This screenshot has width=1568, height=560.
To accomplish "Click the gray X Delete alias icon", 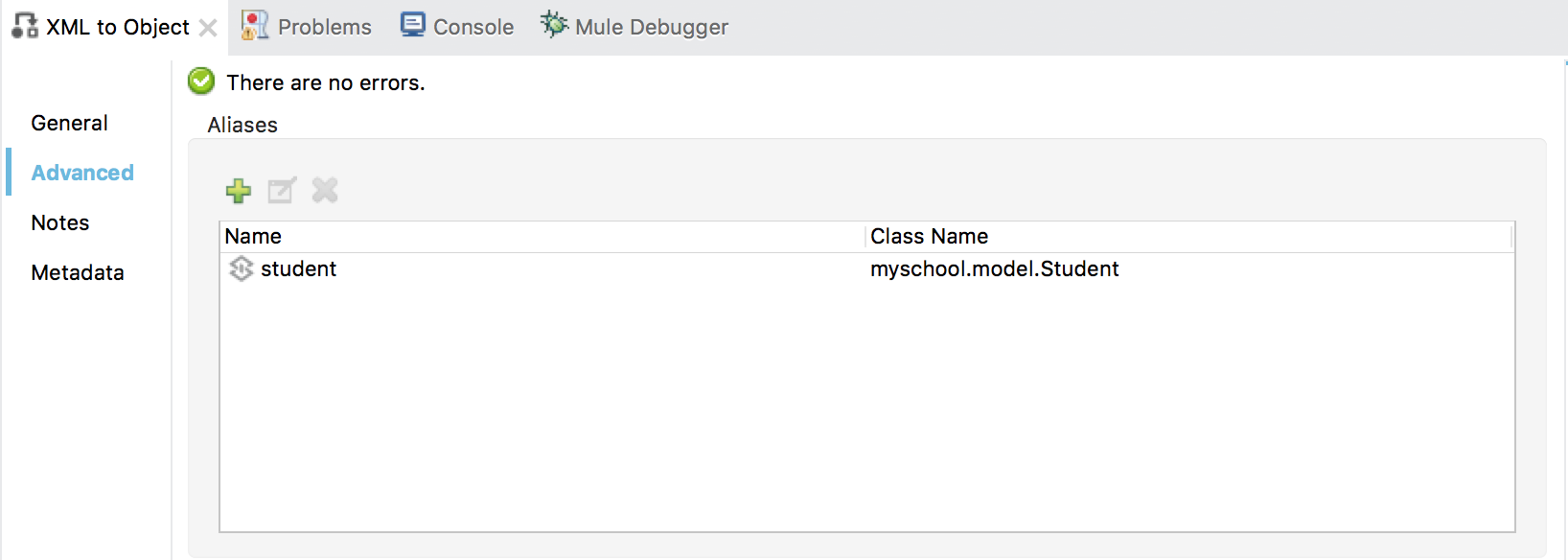I will pos(325,191).
